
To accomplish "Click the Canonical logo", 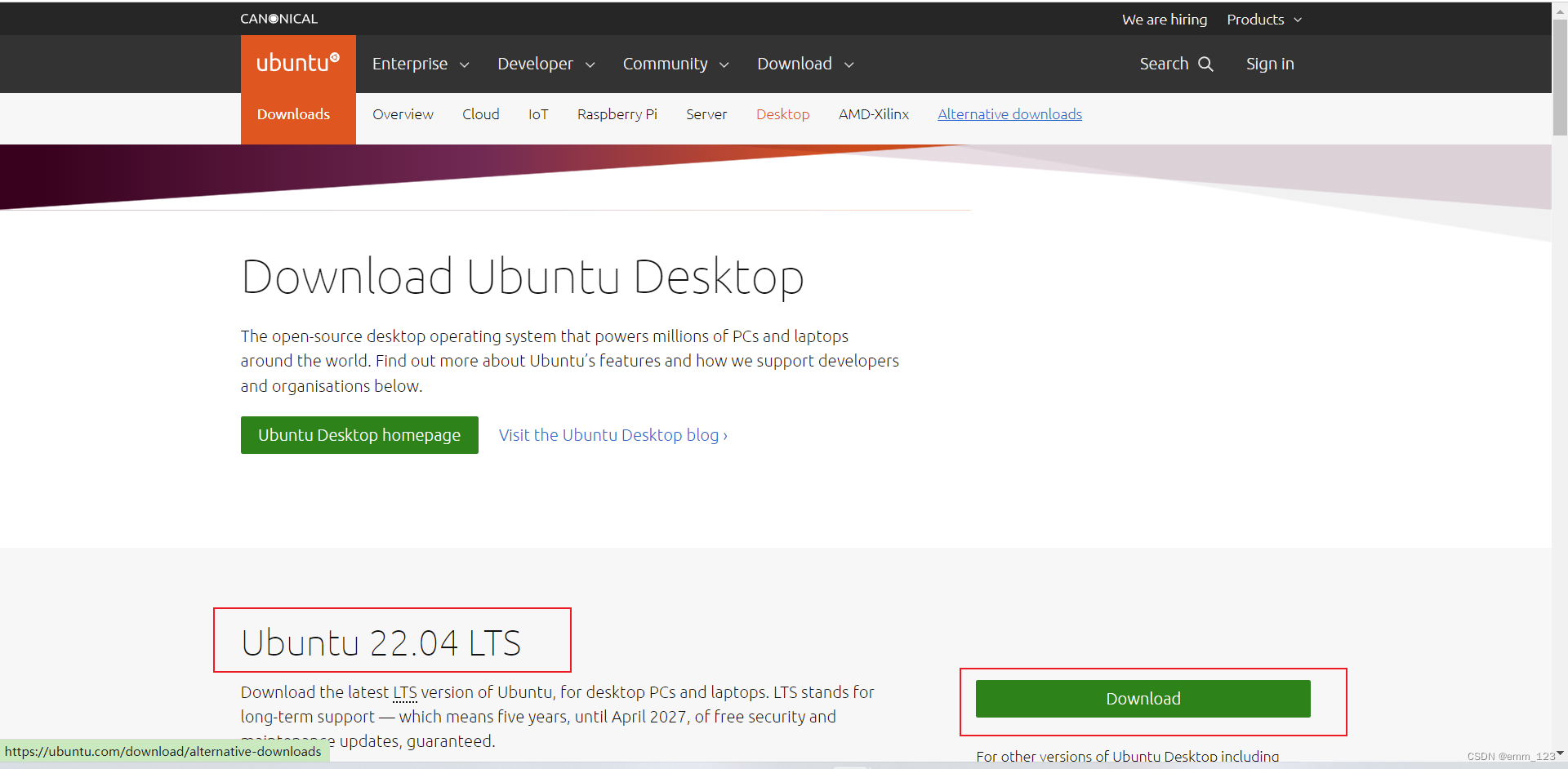I will 278,19.
